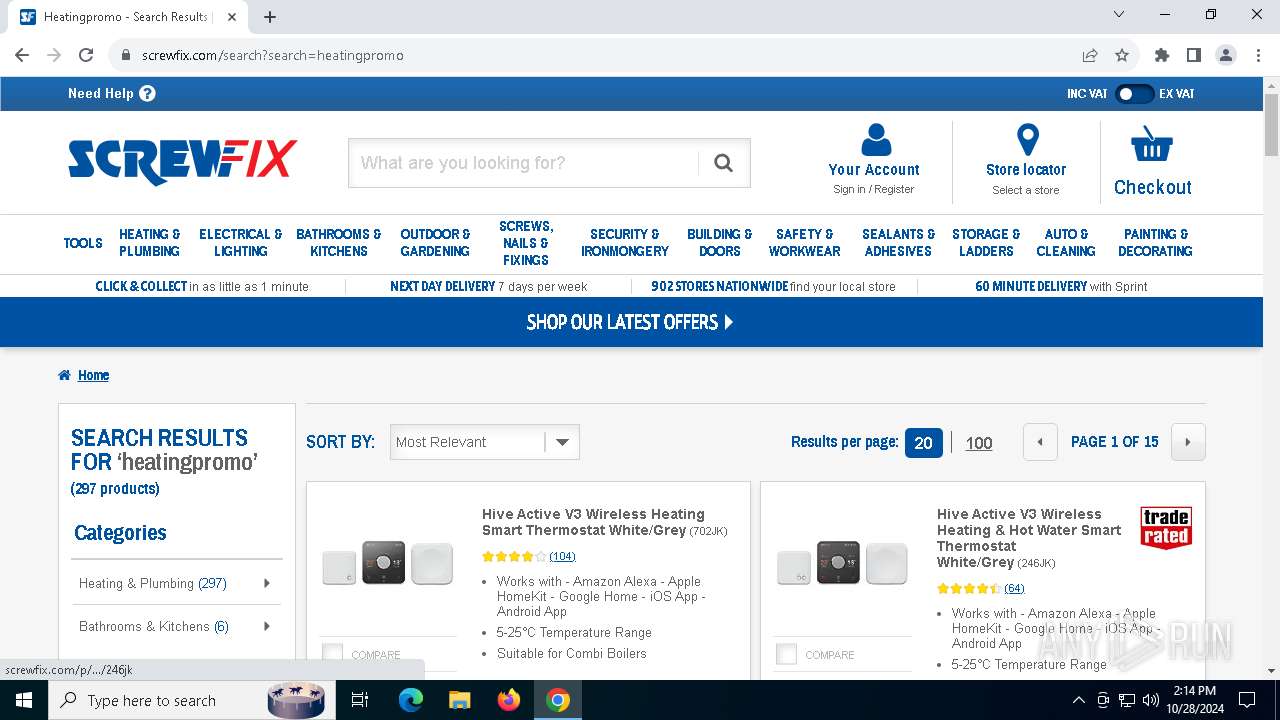Open the Chrome tab search chevron
The width and height of the screenshot is (1280, 720).
[x=1119, y=15]
